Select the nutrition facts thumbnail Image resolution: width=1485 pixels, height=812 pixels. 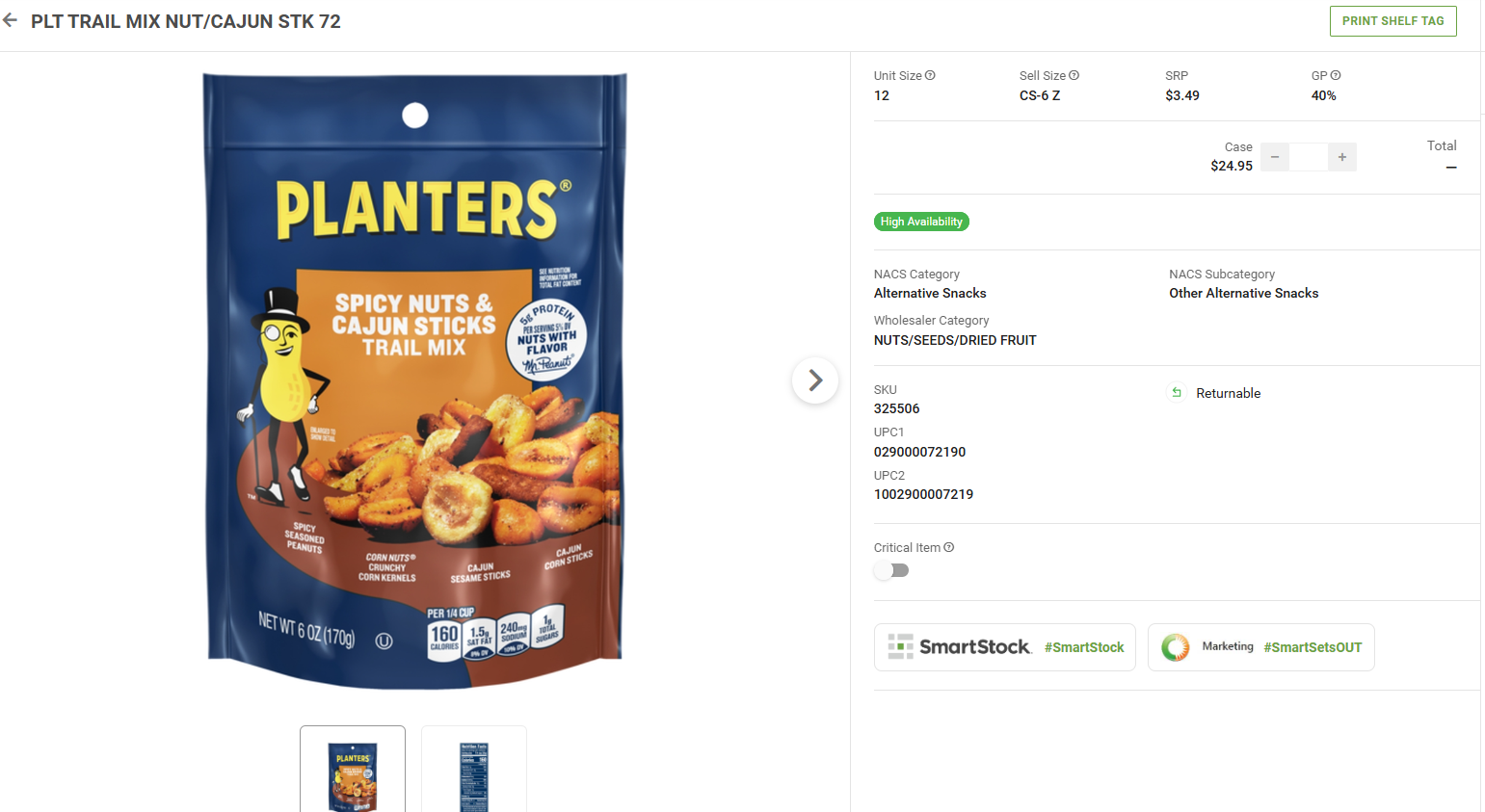click(474, 769)
